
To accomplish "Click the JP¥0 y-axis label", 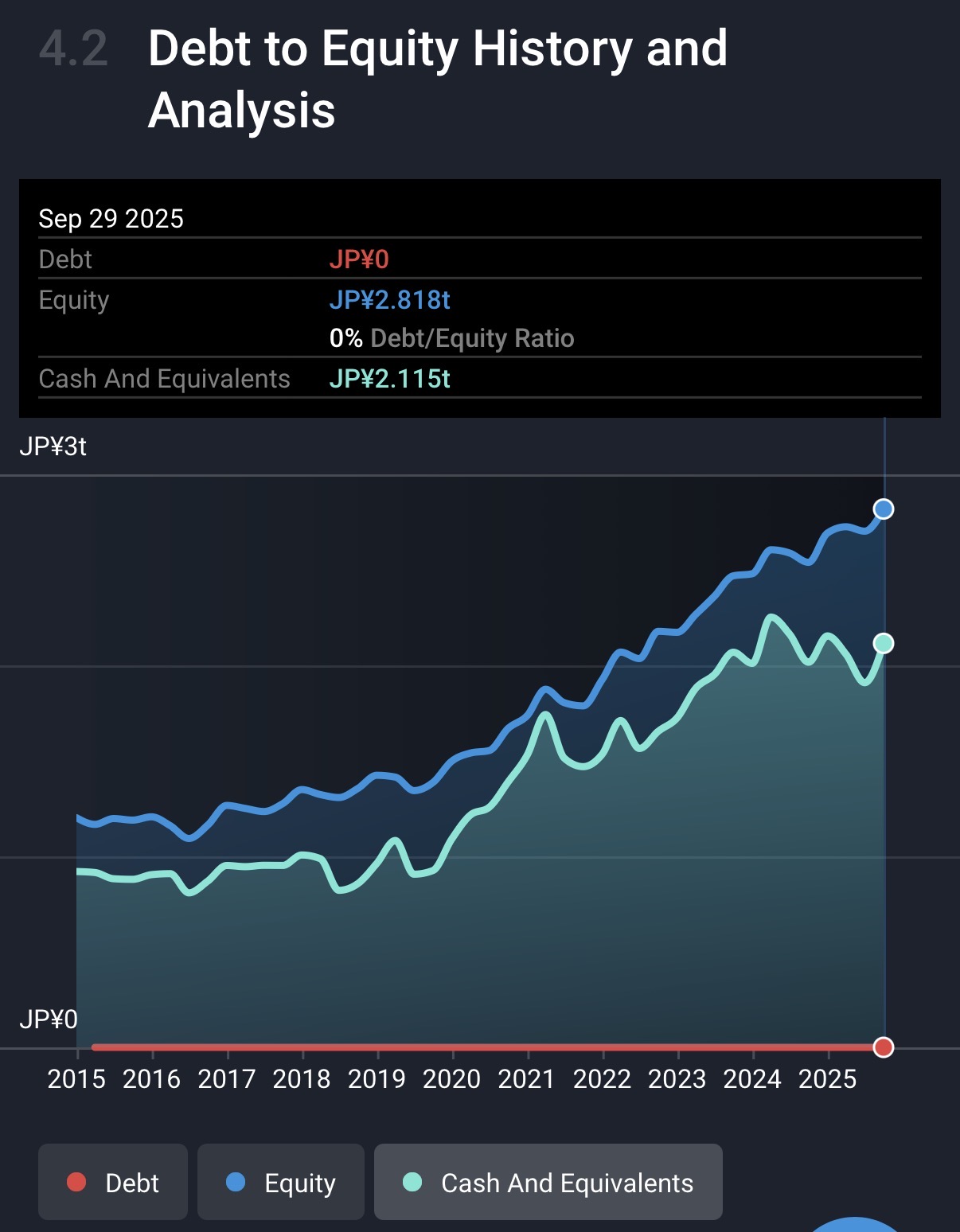I will tap(49, 1020).
